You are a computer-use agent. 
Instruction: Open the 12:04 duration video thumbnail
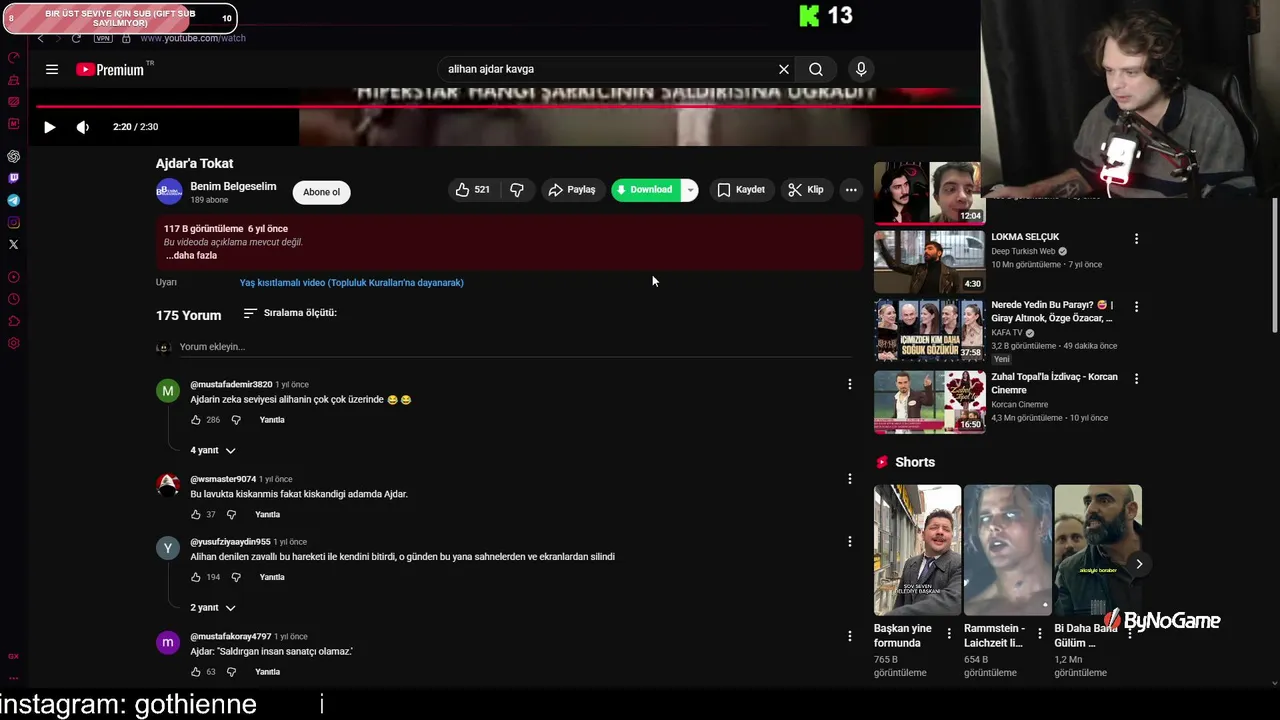(x=929, y=193)
